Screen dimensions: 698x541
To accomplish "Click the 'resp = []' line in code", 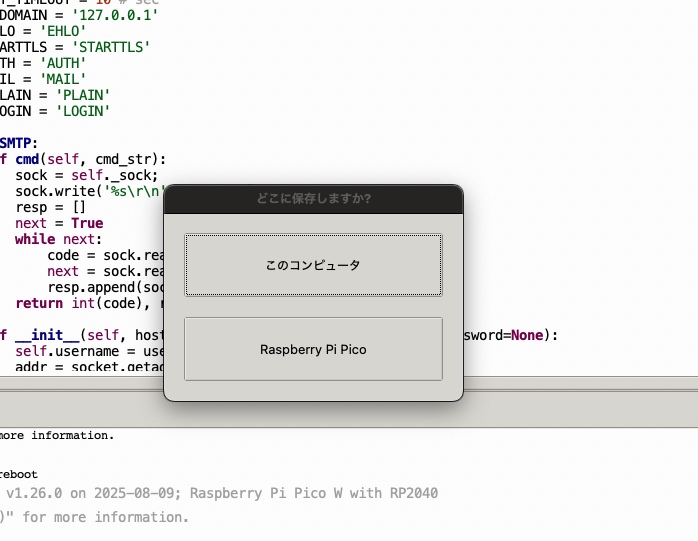I will [x=50, y=207].
